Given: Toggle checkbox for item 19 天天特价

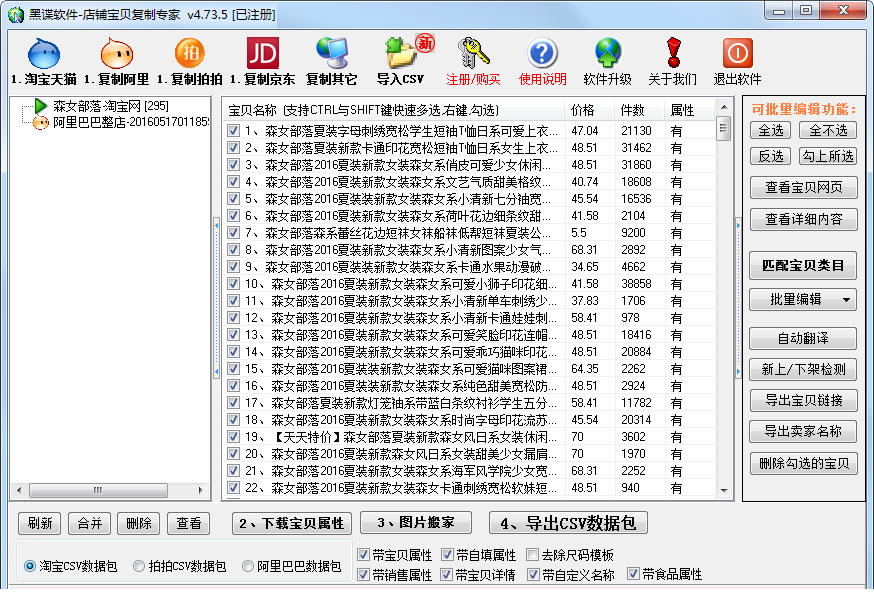Looking at the screenshot, I should click(234, 436).
